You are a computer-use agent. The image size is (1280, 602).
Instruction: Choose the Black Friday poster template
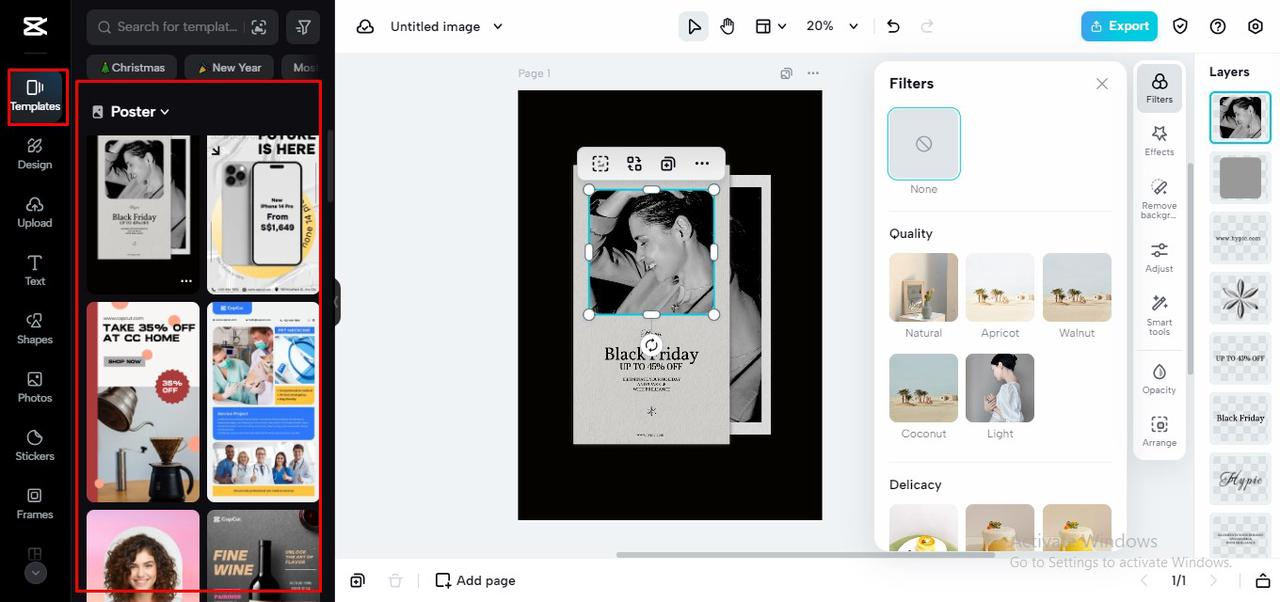[143, 214]
